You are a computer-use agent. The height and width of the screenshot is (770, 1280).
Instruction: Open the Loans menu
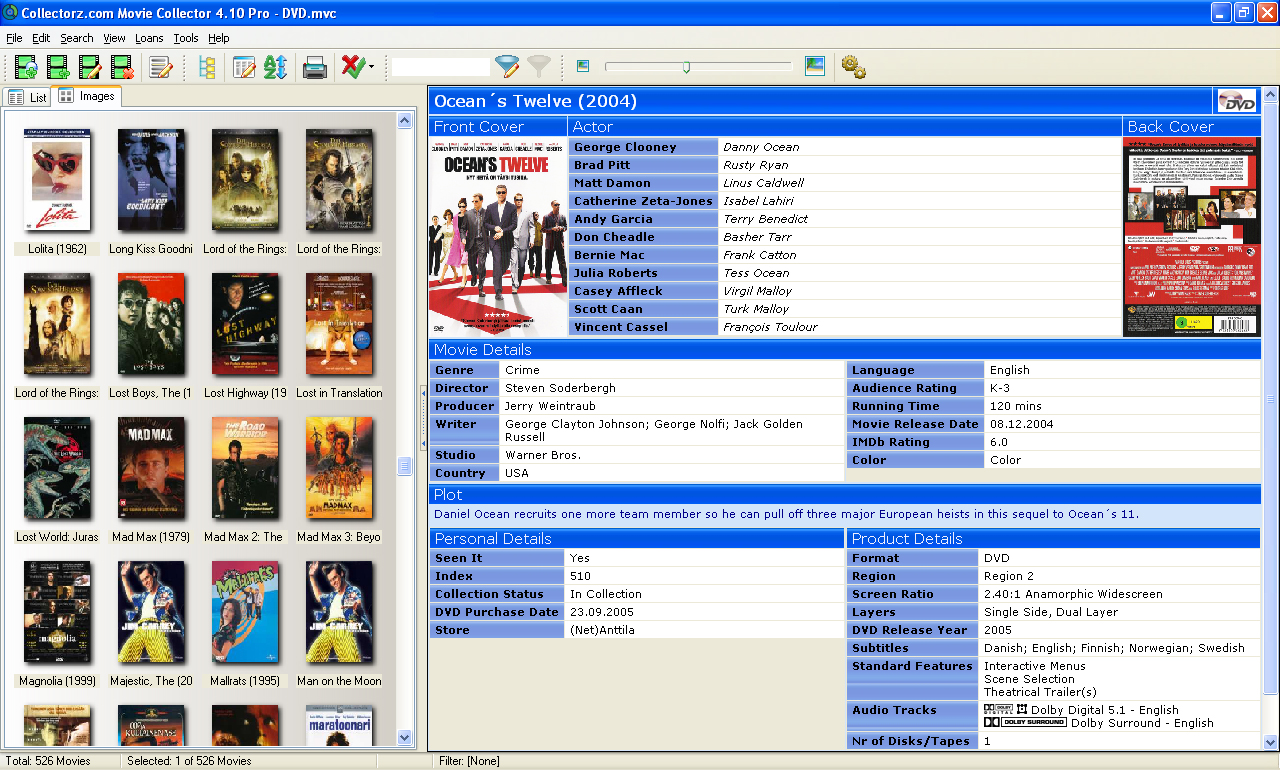tap(148, 38)
